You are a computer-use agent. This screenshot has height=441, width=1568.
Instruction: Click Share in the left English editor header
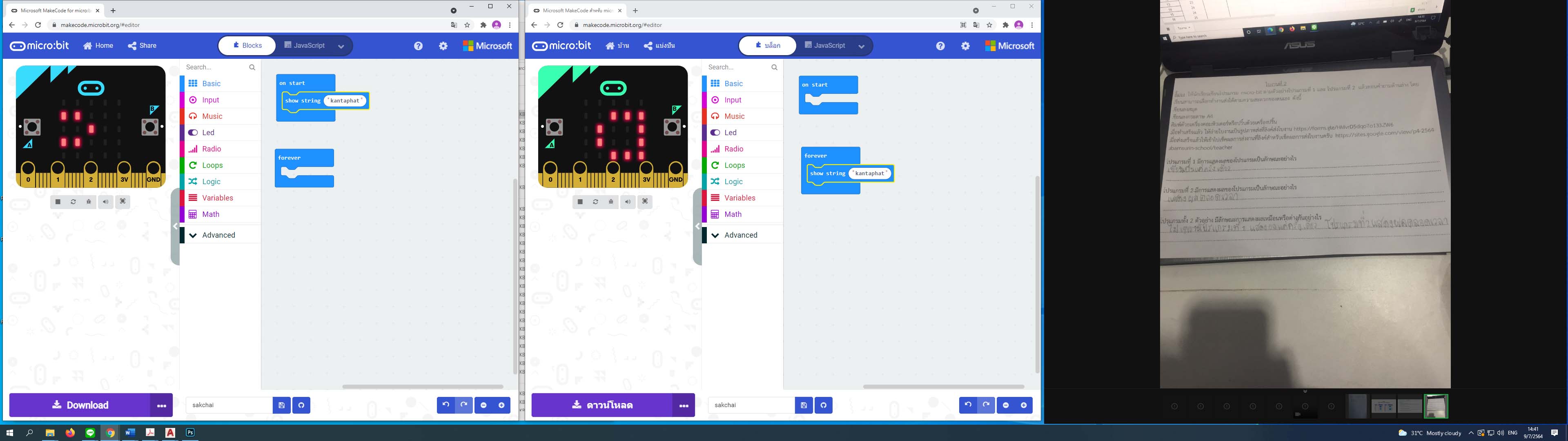coord(142,46)
